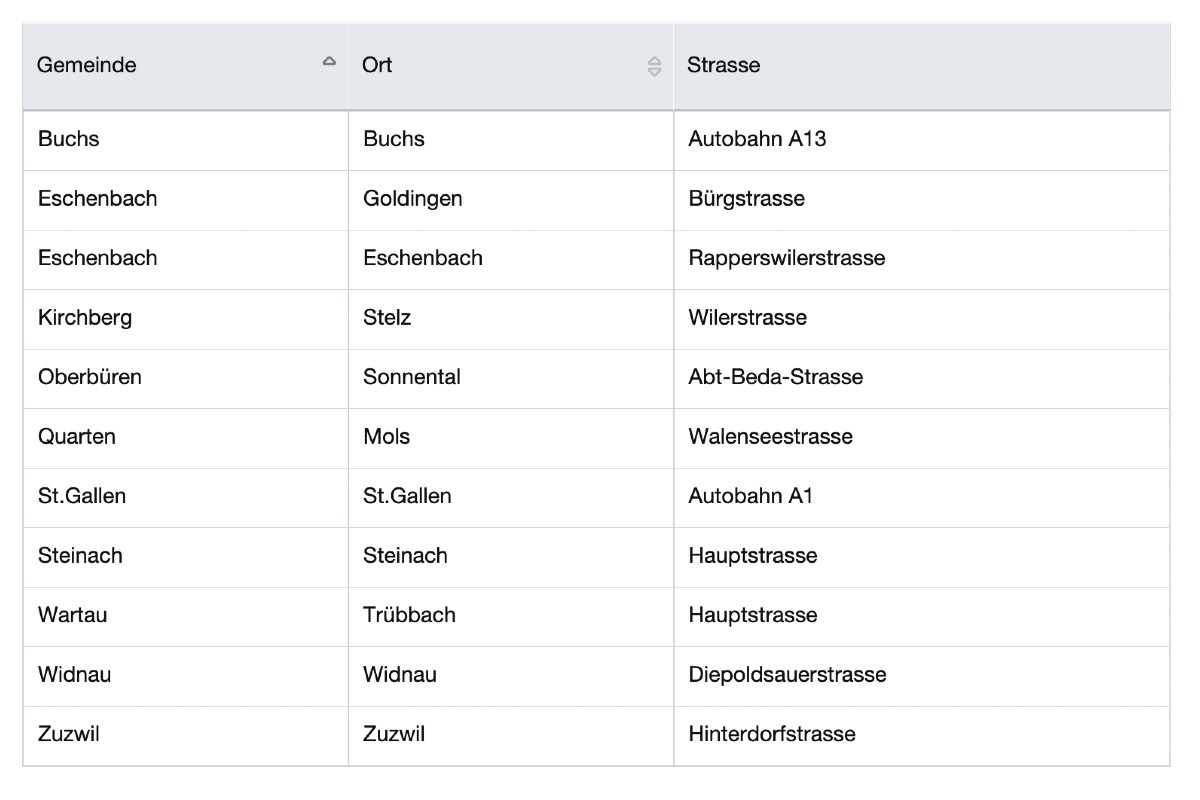
Task: Sort table by Gemeinde column header
Action: click(87, 65)
